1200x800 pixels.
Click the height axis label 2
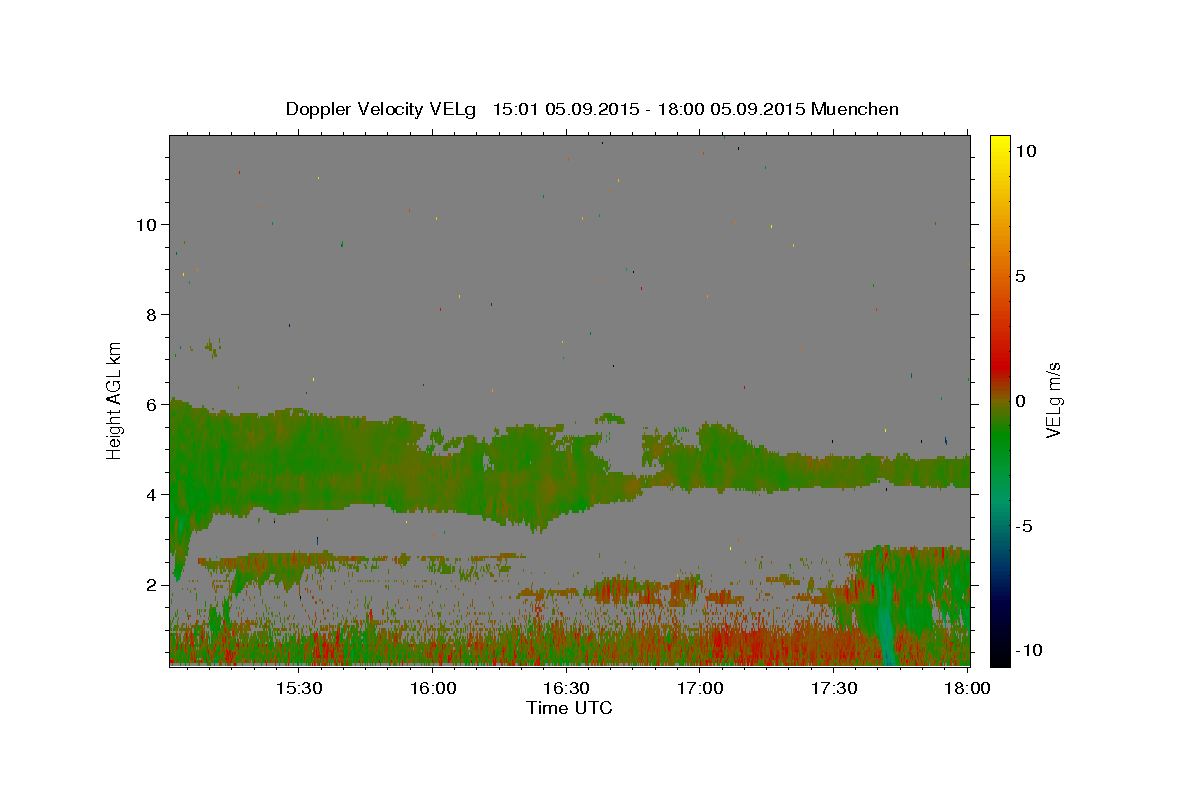152,584
